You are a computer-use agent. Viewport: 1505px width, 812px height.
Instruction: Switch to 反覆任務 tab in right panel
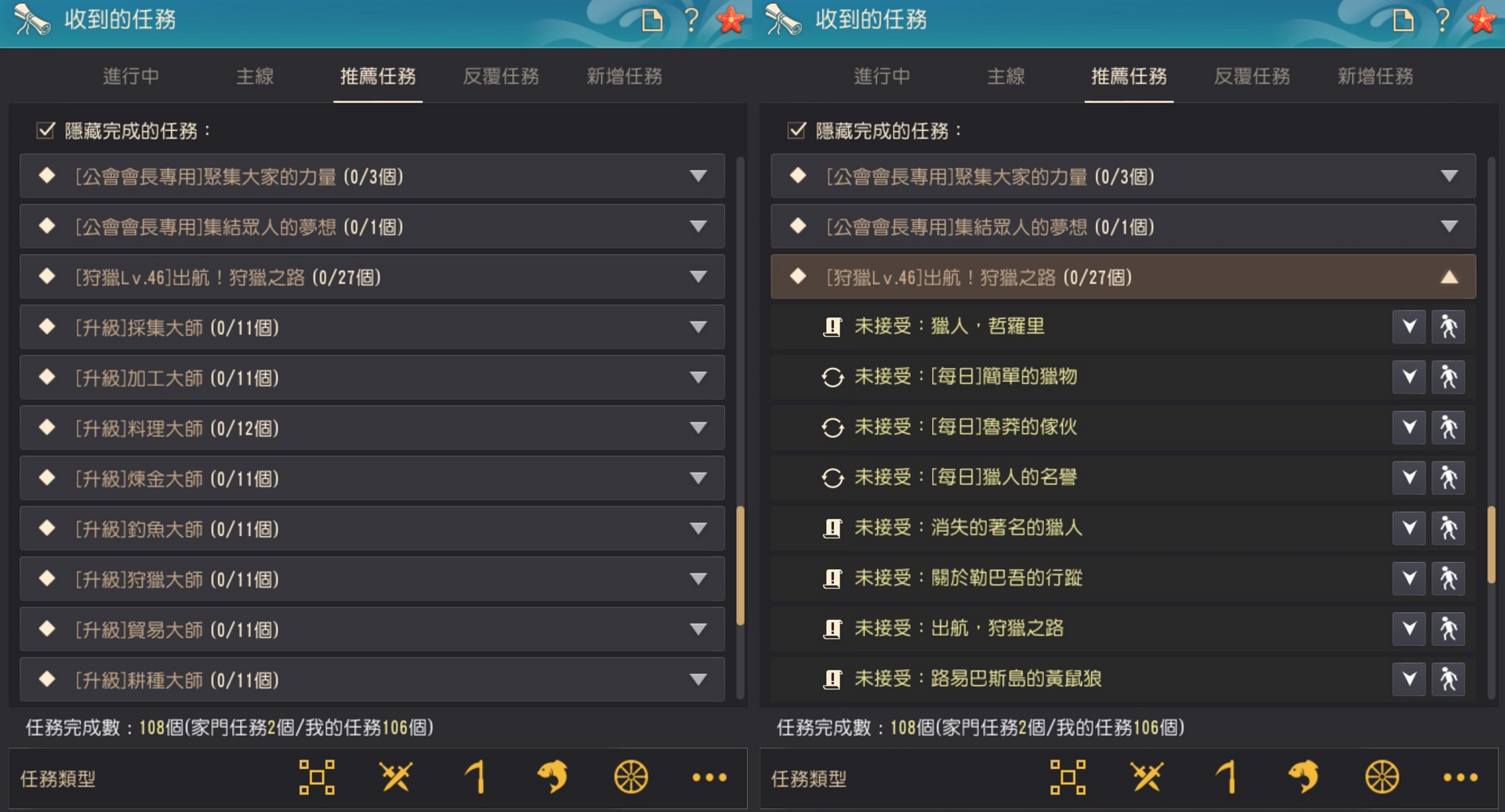click(1252, 76)
